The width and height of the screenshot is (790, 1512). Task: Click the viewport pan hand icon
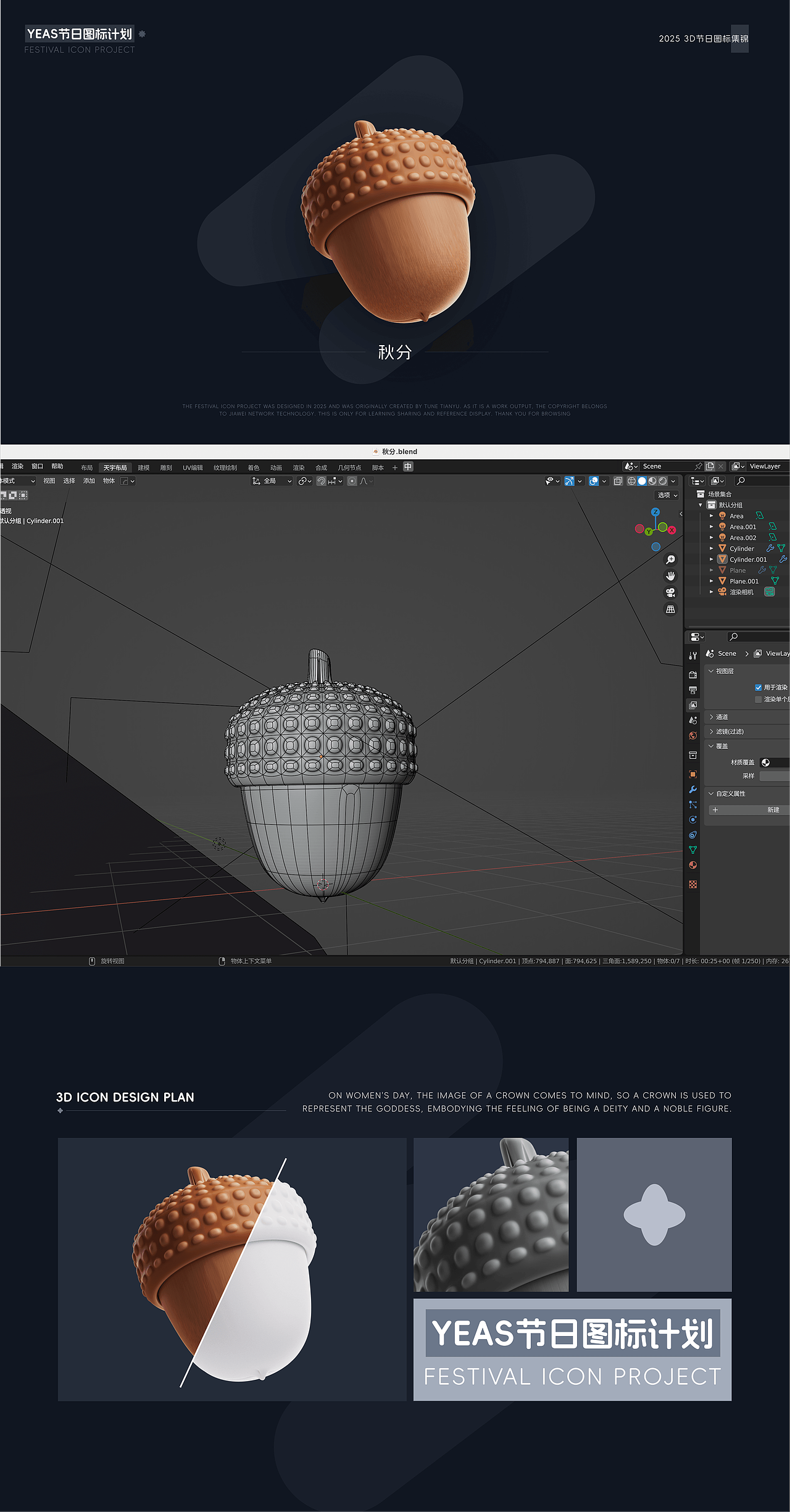670,576
